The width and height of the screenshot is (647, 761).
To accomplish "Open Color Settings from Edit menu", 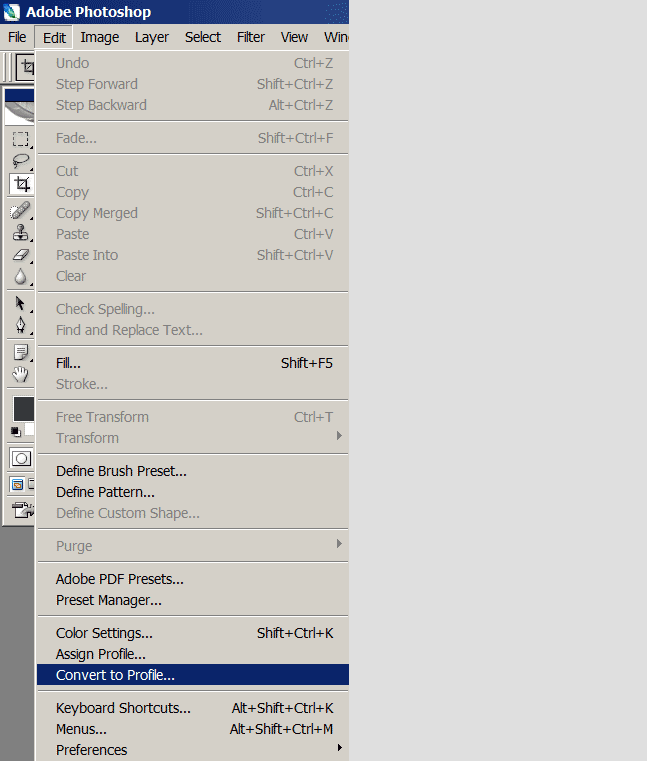I will 104,633.
